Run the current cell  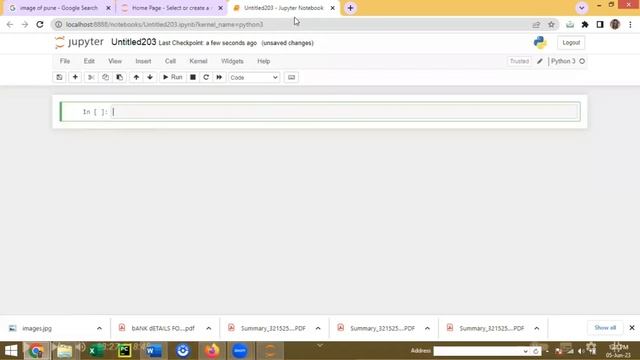(172, 77)
